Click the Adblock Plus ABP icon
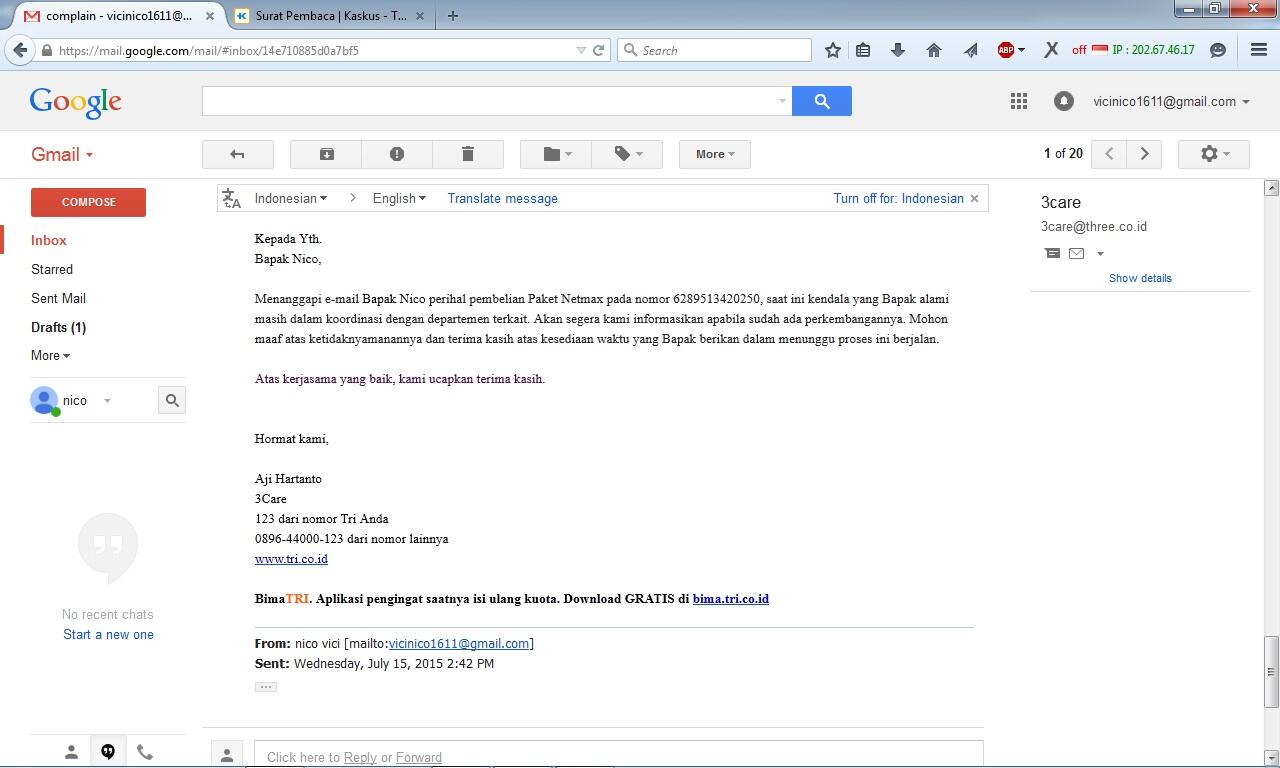Image resolution: width=1280 pixels, height=768 pixels. (x=1007, y=50)
